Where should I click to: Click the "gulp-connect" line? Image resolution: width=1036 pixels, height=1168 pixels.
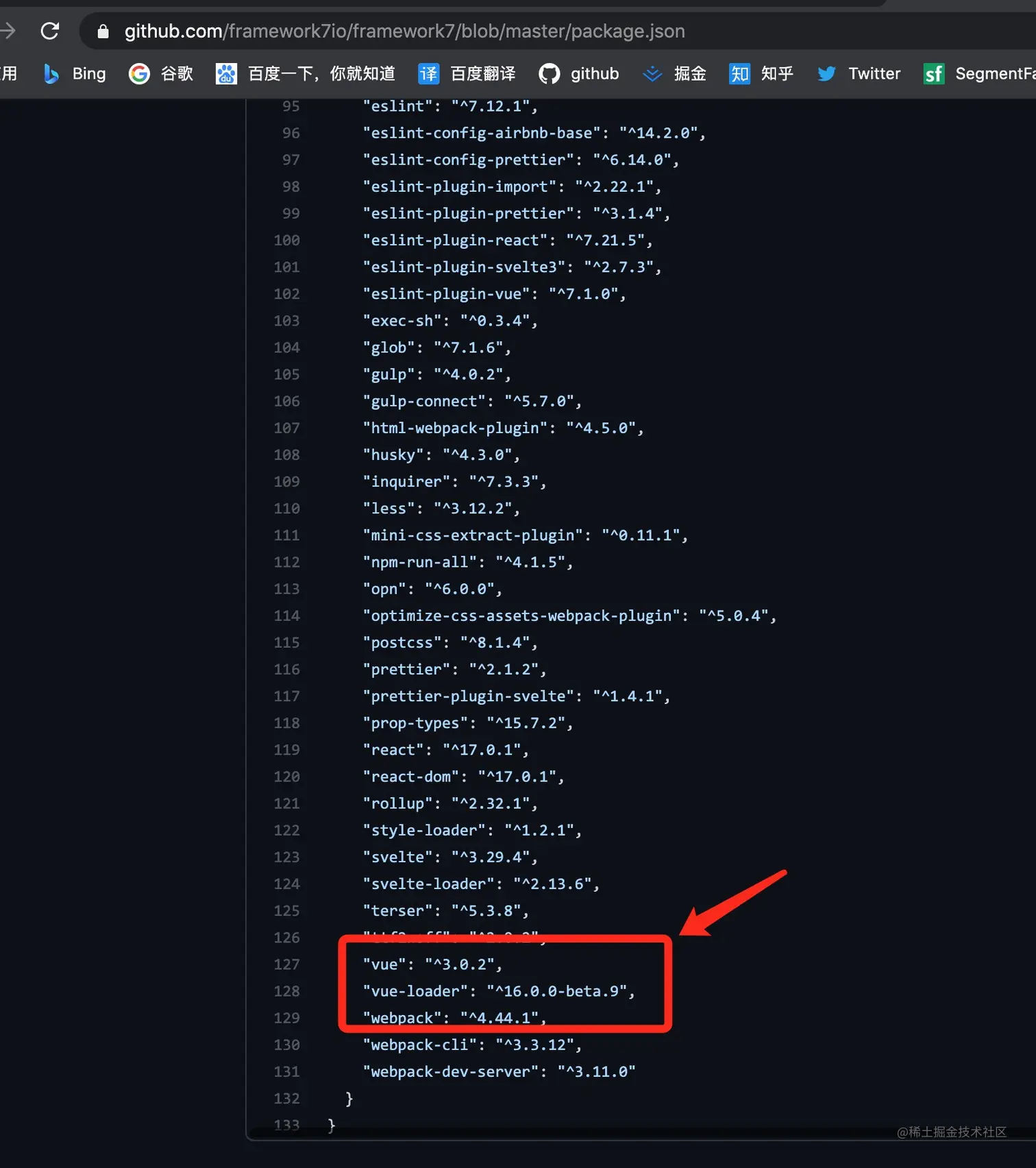(x=472, y=401)
